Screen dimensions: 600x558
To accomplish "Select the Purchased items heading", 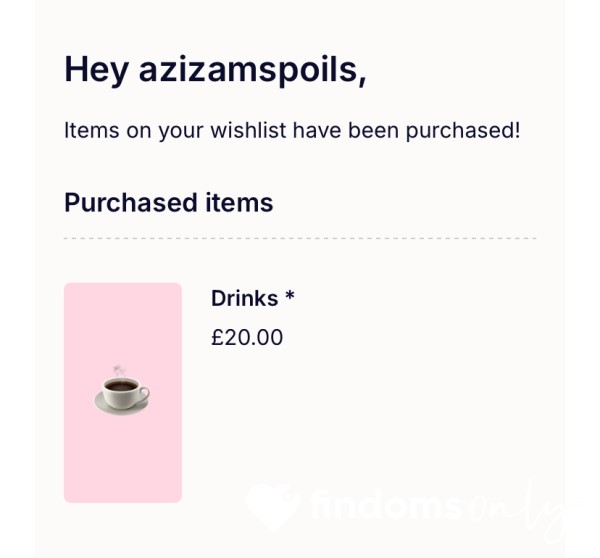I will pyautogui.click(x=169, y=202).
